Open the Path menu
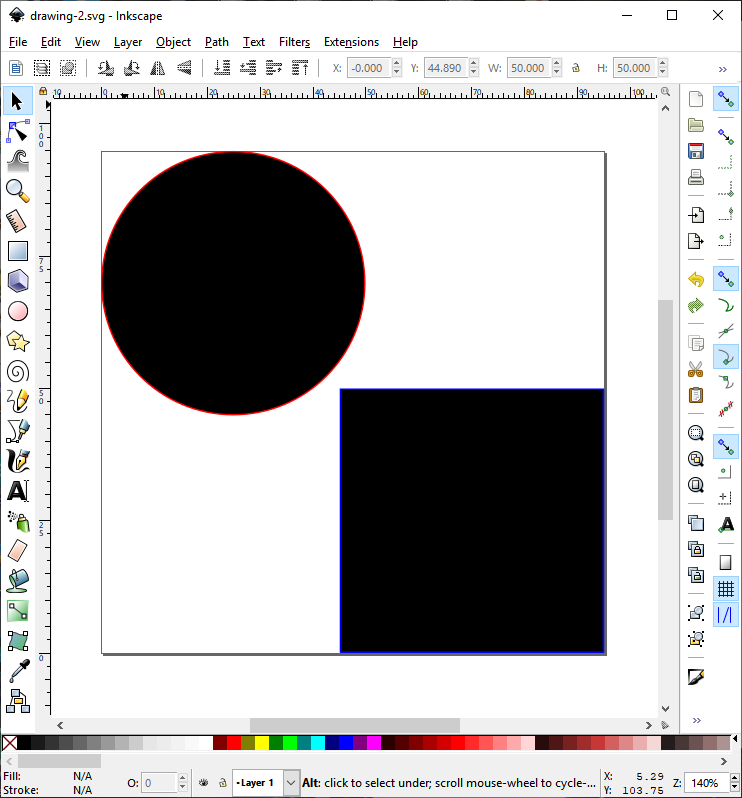This screenshot has height=798, width=742. [217, 42]
